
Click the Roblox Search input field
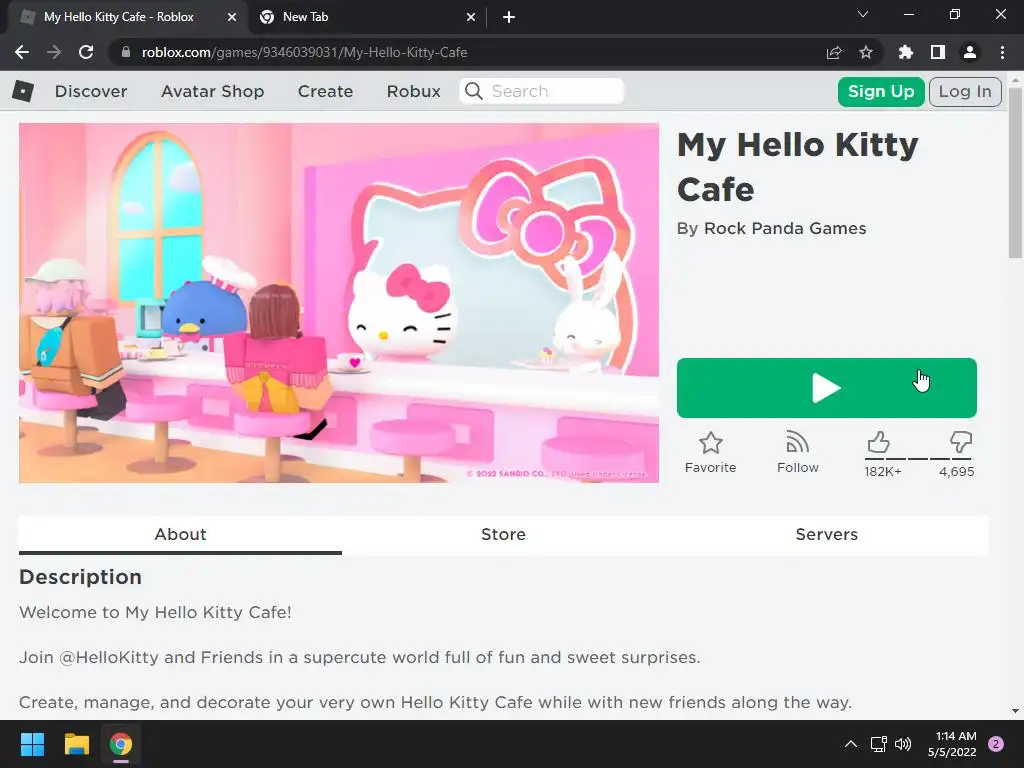(x=542, y=91)
